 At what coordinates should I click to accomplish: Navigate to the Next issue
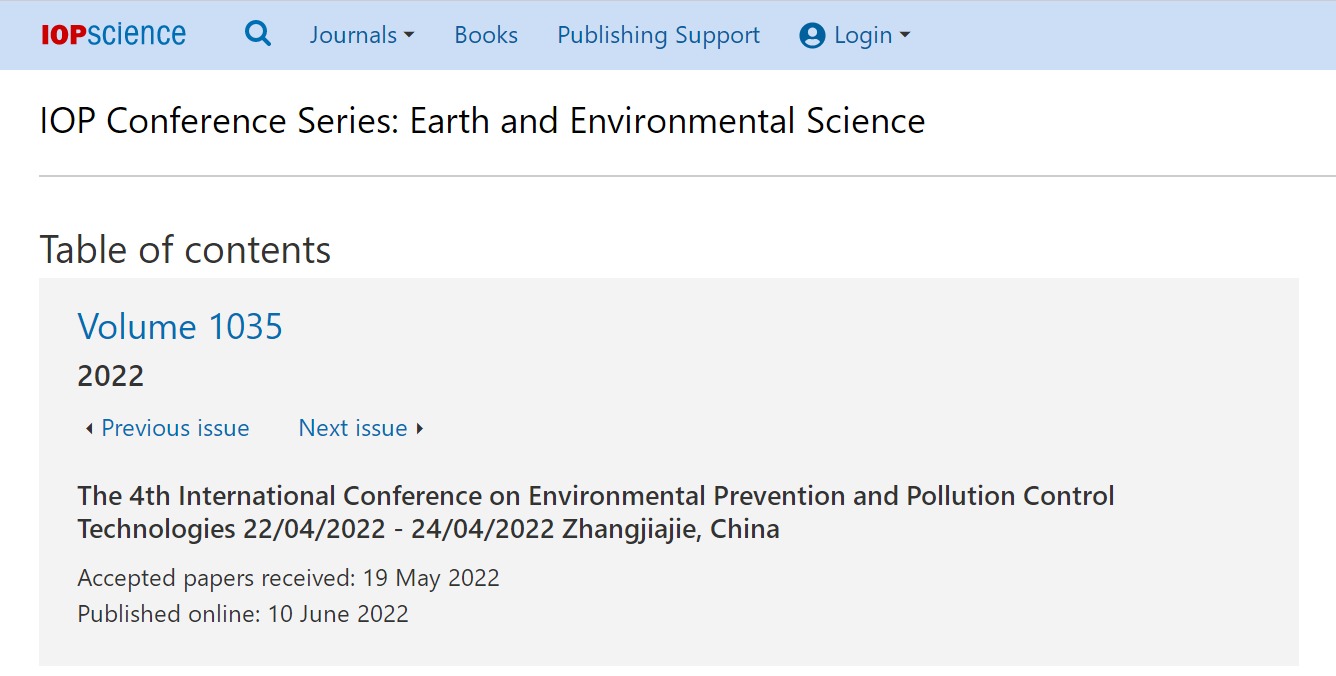pos(353,428)
